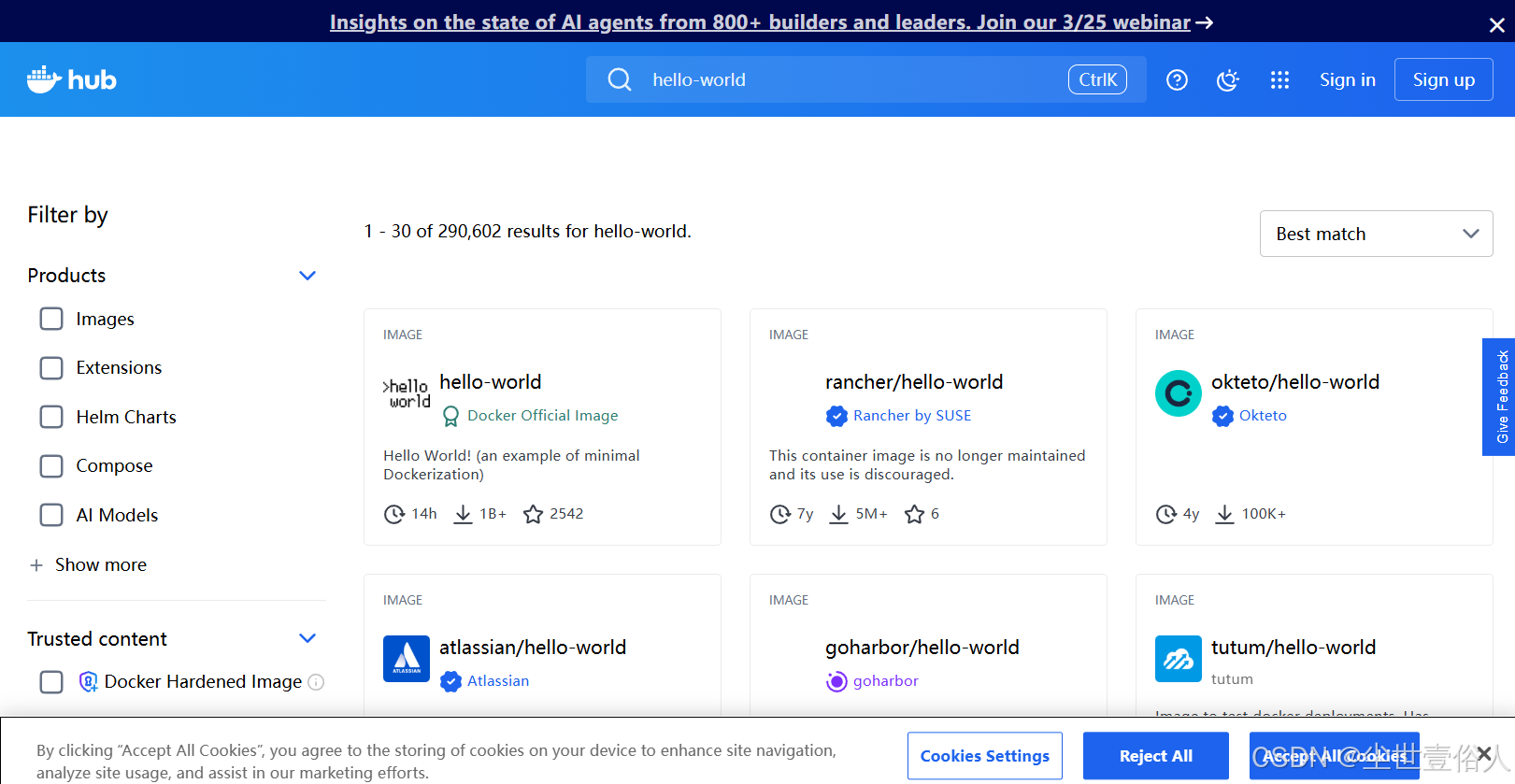Image resolution: width=1515 pixels, height=784 pixels.
Task: Click the goharbor sponsored OSS badge icon
Action: click(x=836, y=681)
